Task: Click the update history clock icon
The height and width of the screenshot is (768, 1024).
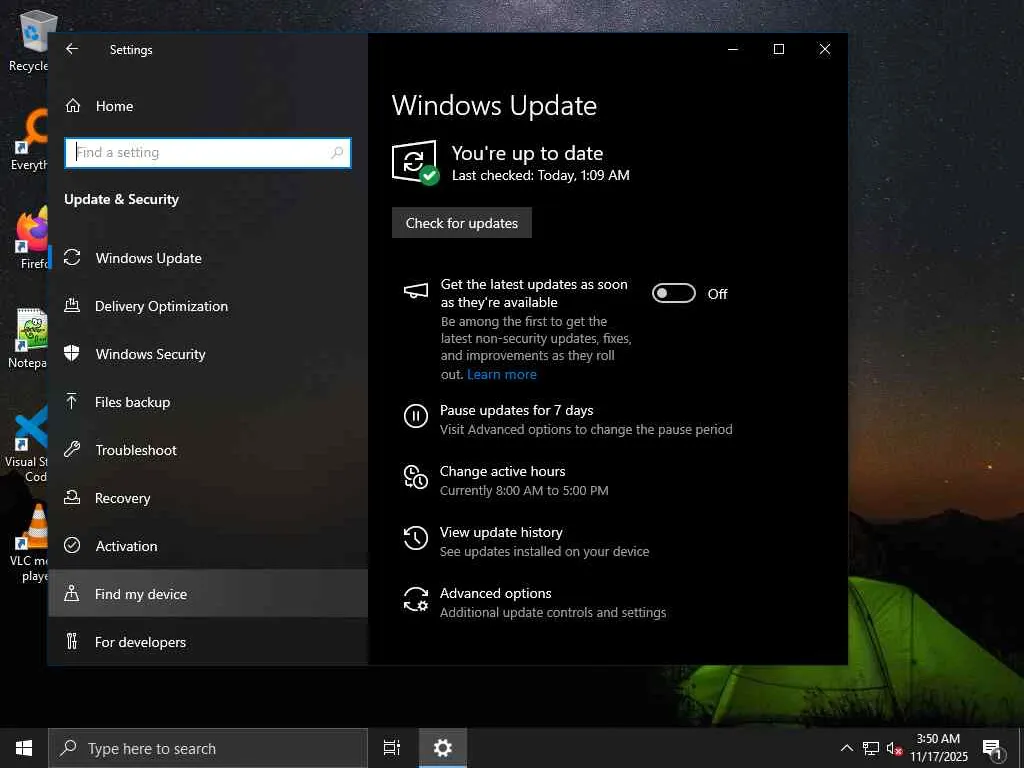Action: click(x=416, y=538)
